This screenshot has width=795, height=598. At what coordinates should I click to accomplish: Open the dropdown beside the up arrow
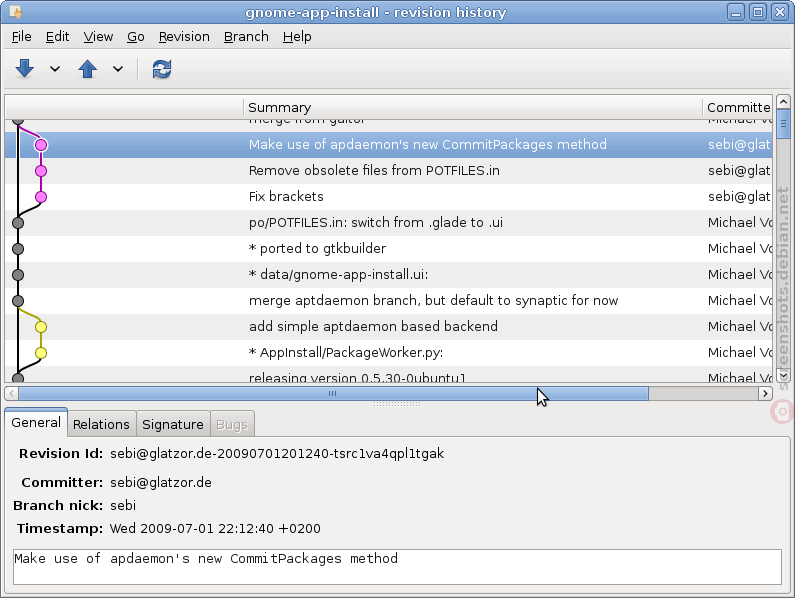coord(118,68)
